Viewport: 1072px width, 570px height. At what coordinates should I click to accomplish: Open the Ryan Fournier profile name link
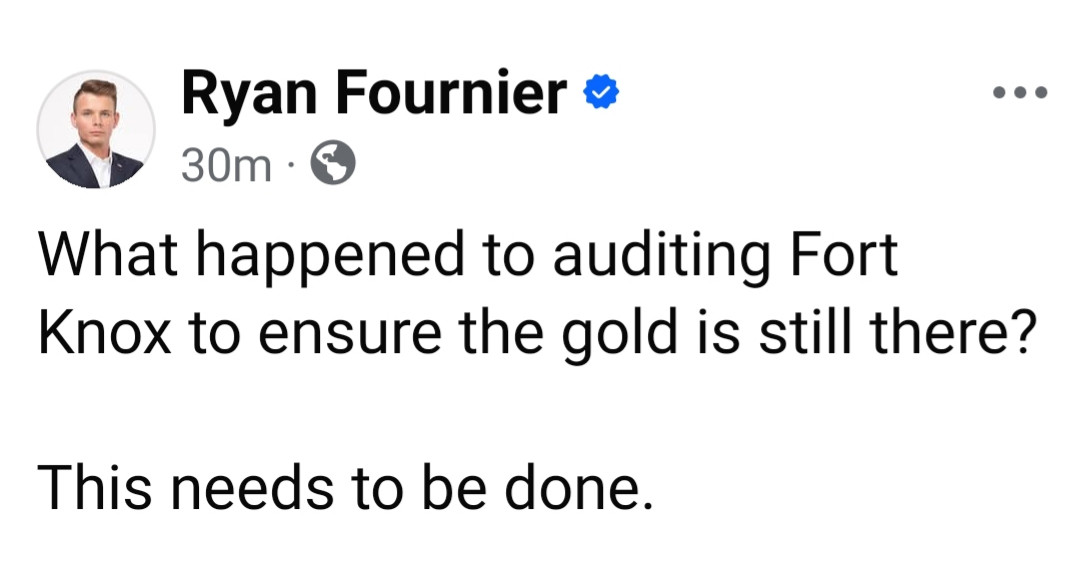[374, 94]
